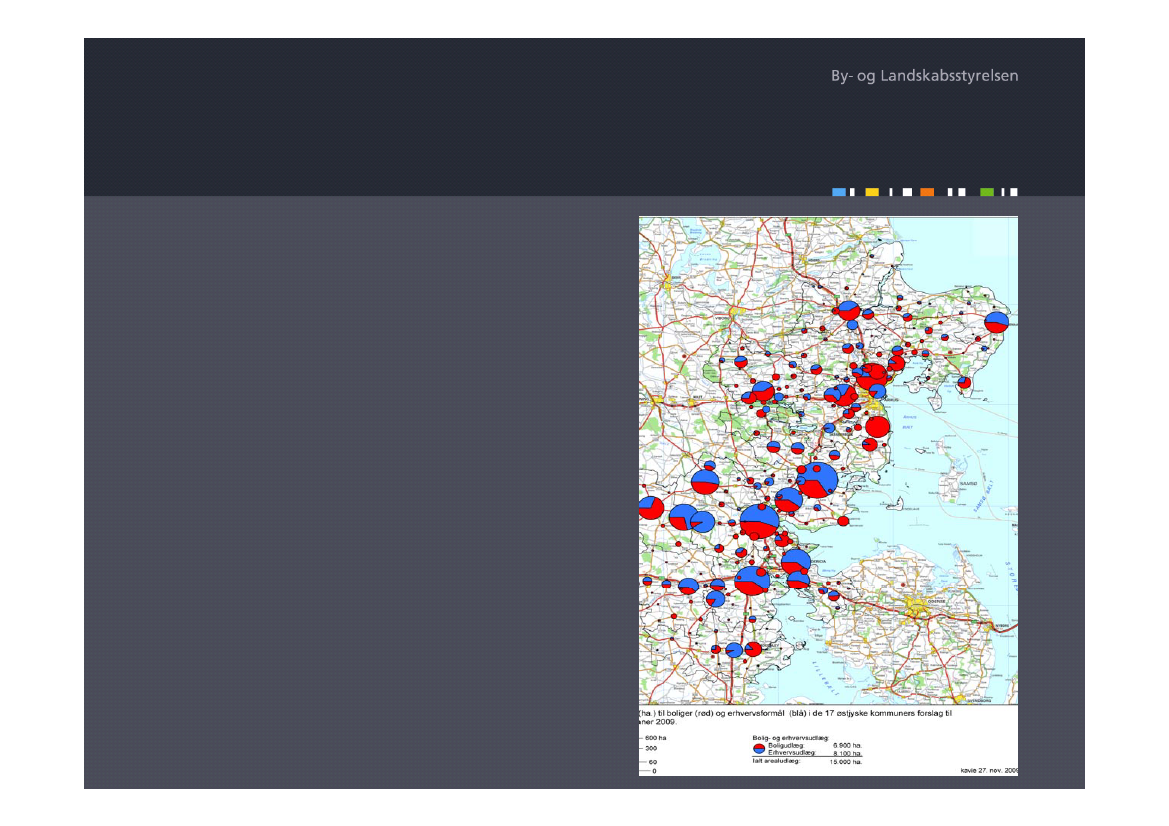Click the yellow square in header strip
The image size is (1169, 826).
872,192
